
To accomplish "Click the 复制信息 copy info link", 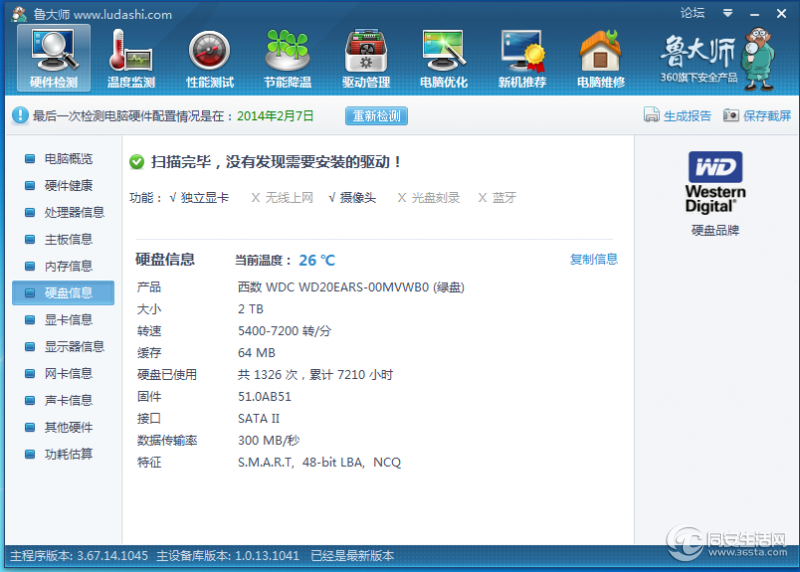I will (594, 259).
